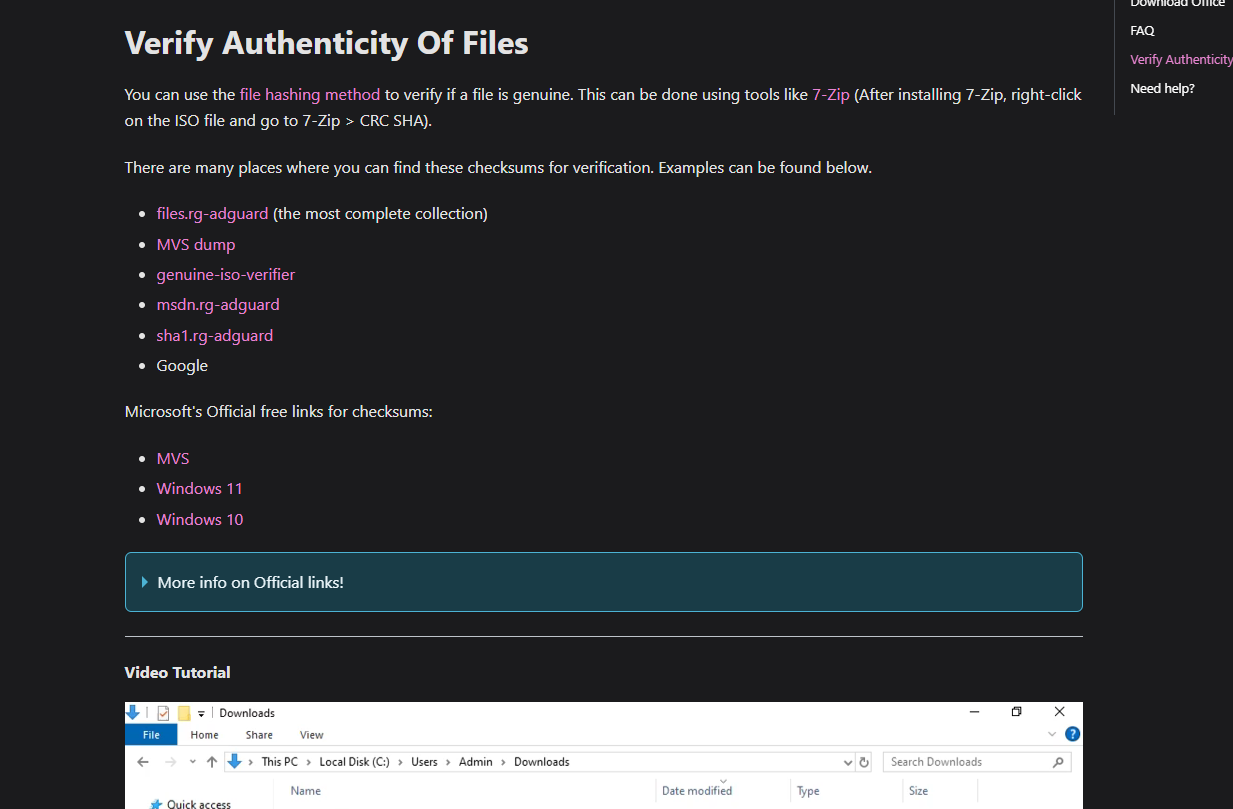Expand the chevron after This PC breadcrumb
Screen dimensions: 1233x809
tap(309, 762)
